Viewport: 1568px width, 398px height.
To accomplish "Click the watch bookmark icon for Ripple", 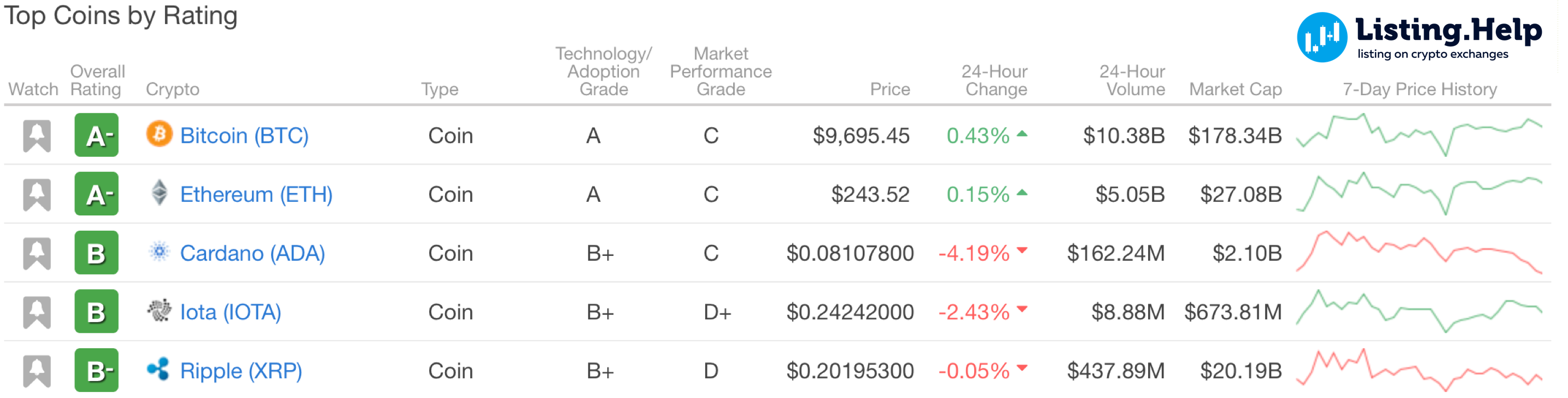I will [x=37, y=371].
